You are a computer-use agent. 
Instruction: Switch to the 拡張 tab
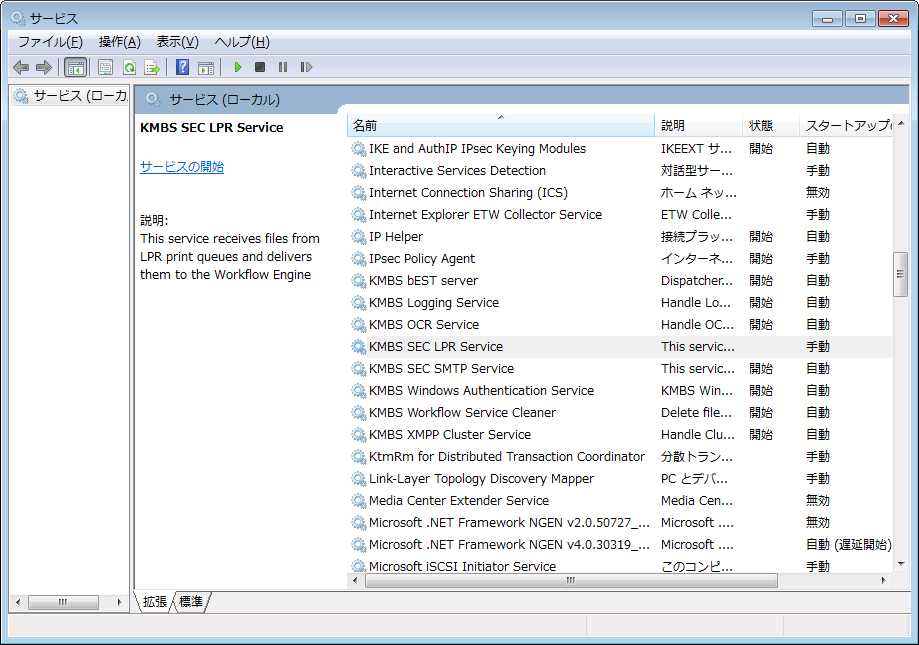click(x=155, y=602)
